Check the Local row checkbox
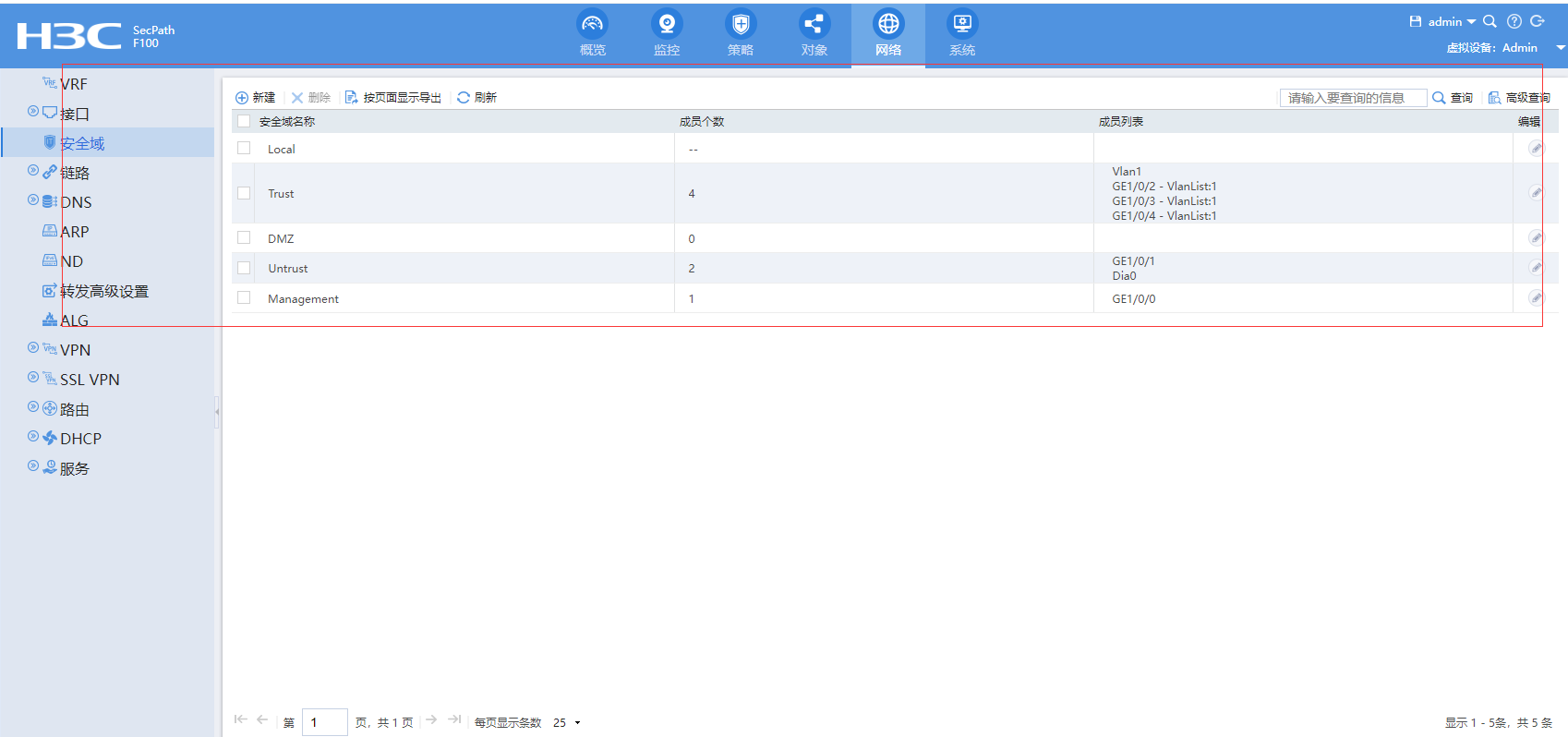This screenshot has width=1568, height=737. click(244, 148)
